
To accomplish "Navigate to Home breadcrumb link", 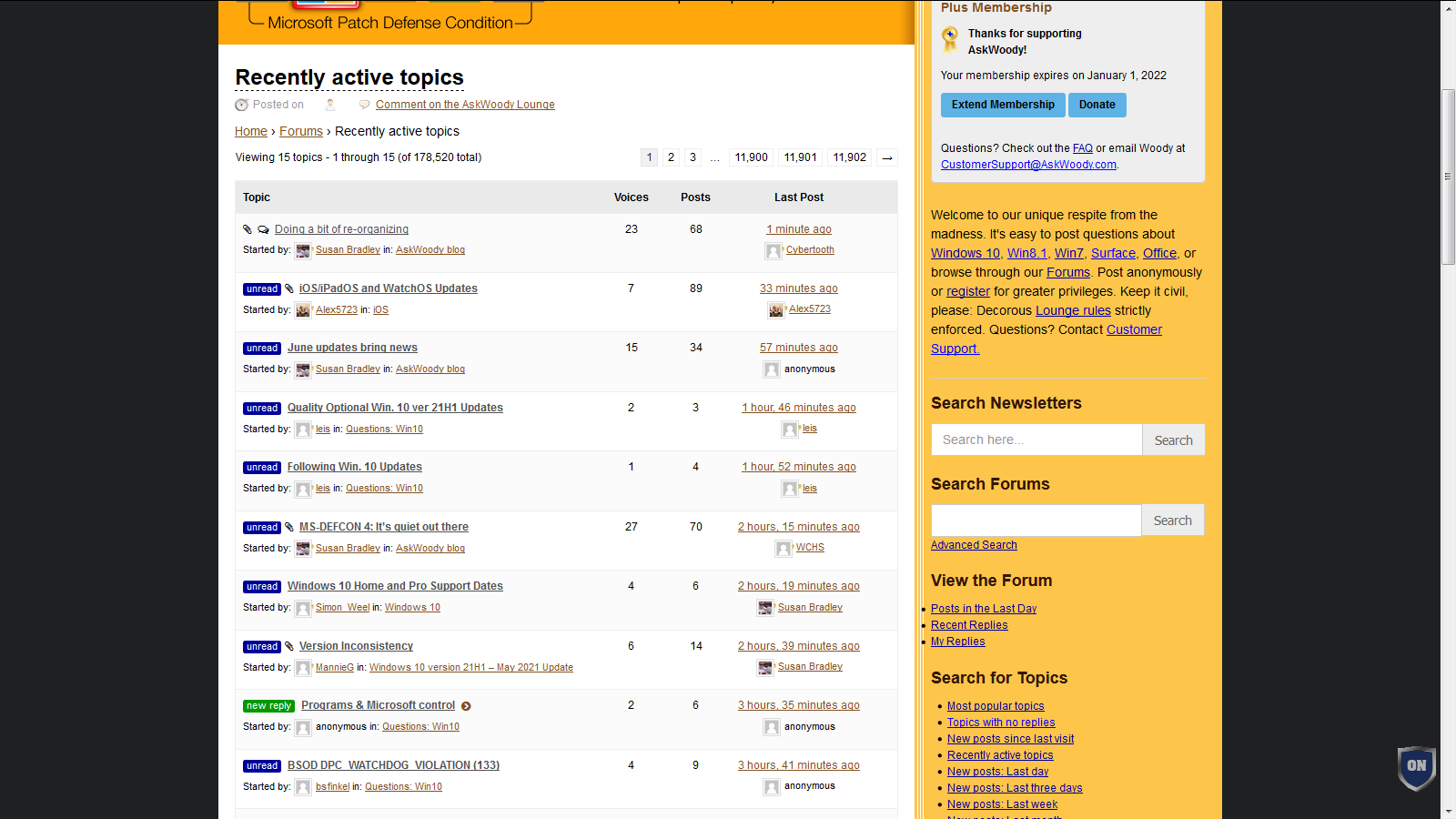I will [251, 131].
